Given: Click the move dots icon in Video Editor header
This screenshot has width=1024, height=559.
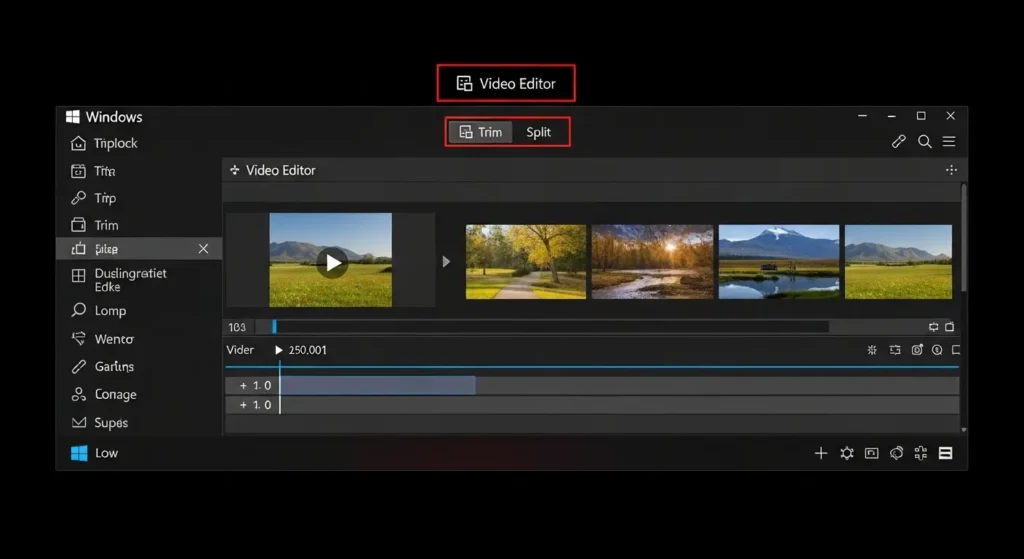Looking at the screenshot, I should [x=952, y=170].
